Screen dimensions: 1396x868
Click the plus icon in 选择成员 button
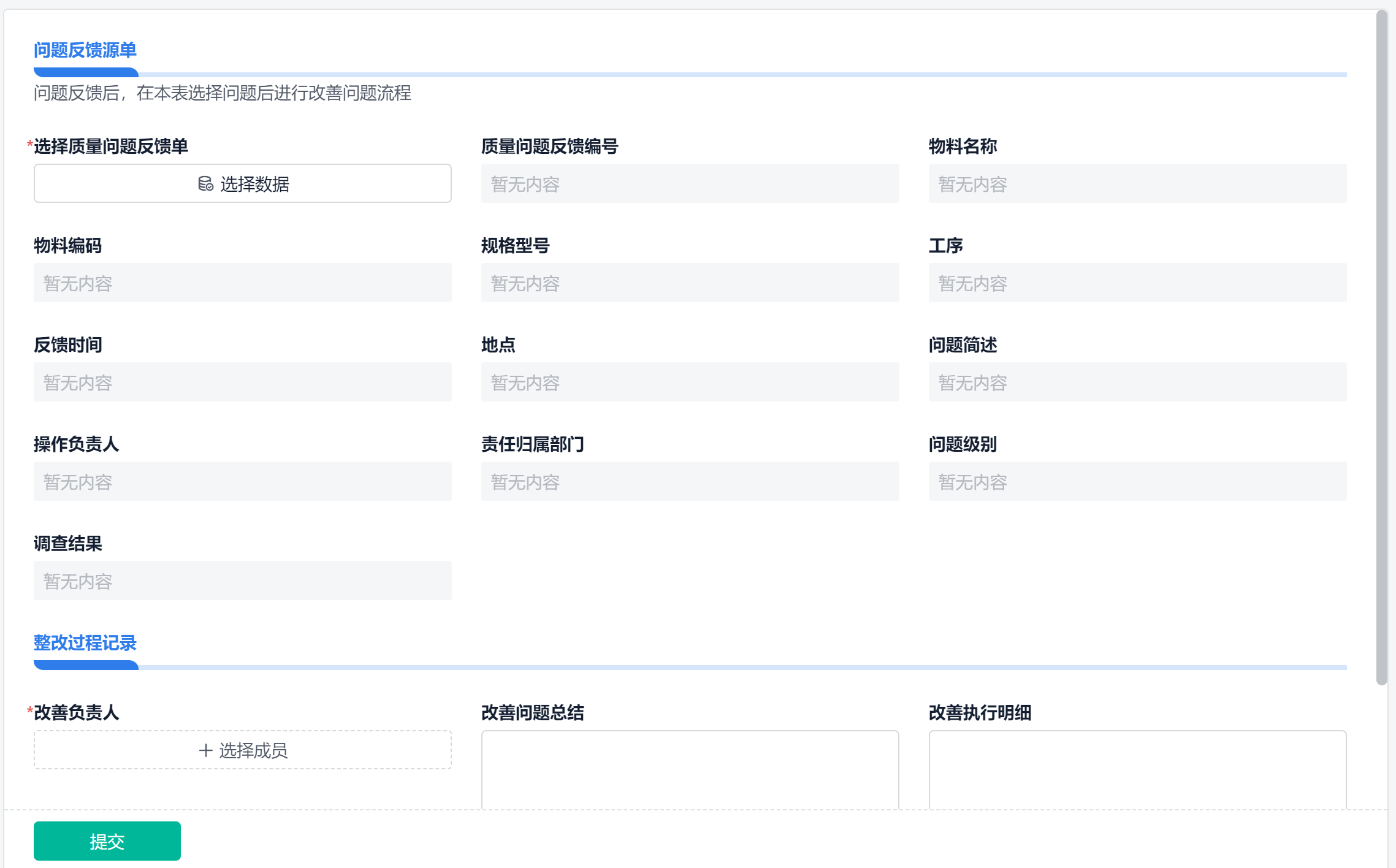205,750
